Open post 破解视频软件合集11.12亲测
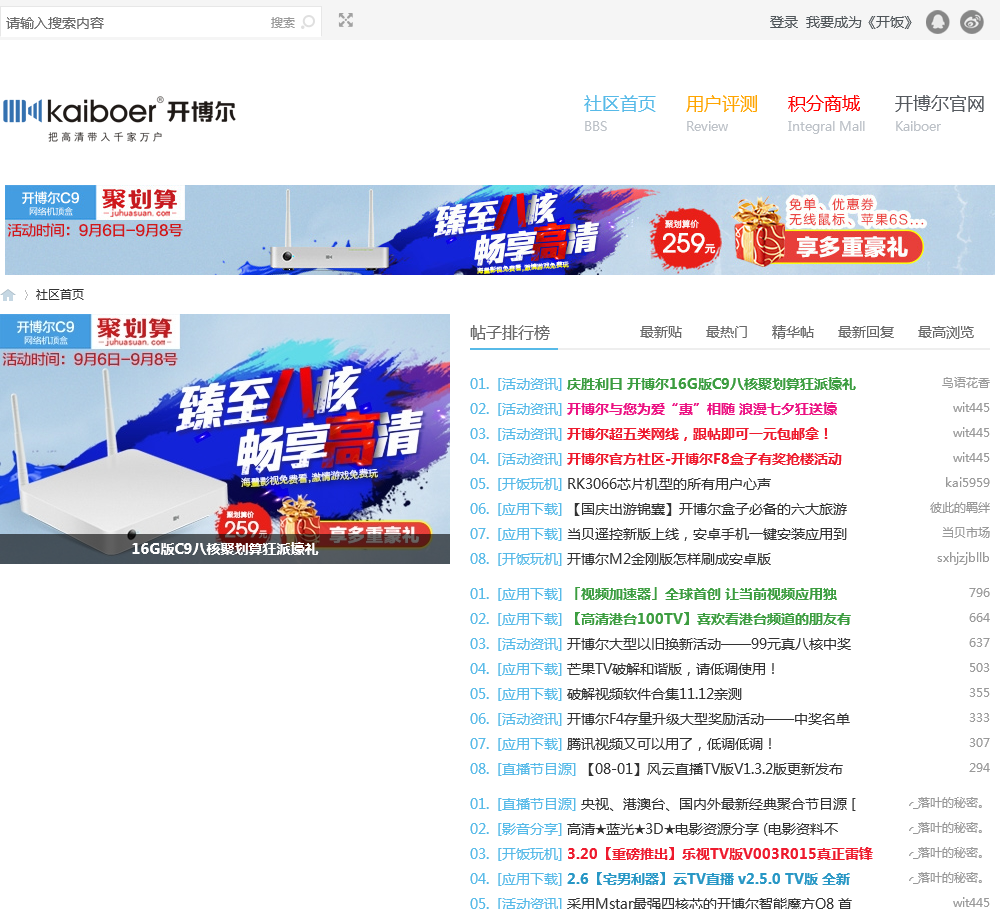Viewport: 1000px width, 909px height. pos(654,693)
